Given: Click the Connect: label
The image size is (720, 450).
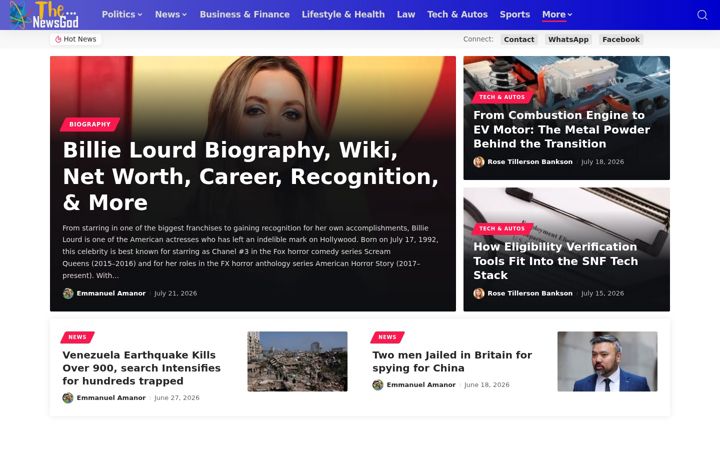Looking at the screenshot, I should [x=478, y=39].
